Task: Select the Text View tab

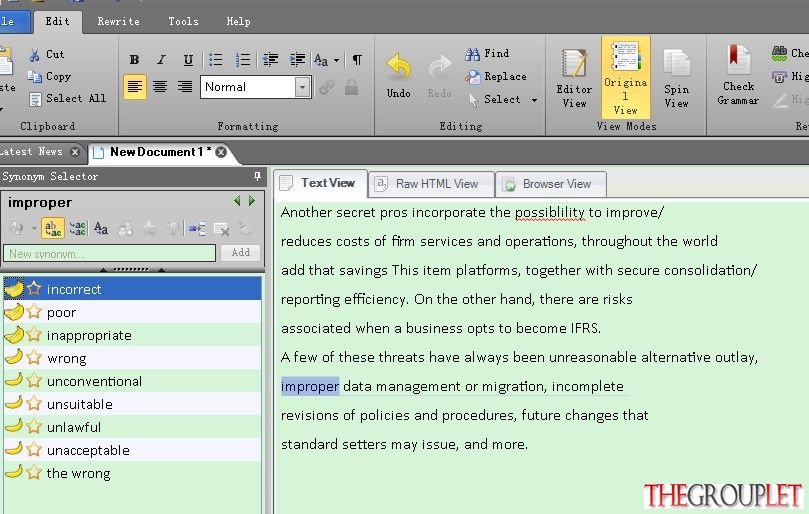Action: click(x=320, y=183)
